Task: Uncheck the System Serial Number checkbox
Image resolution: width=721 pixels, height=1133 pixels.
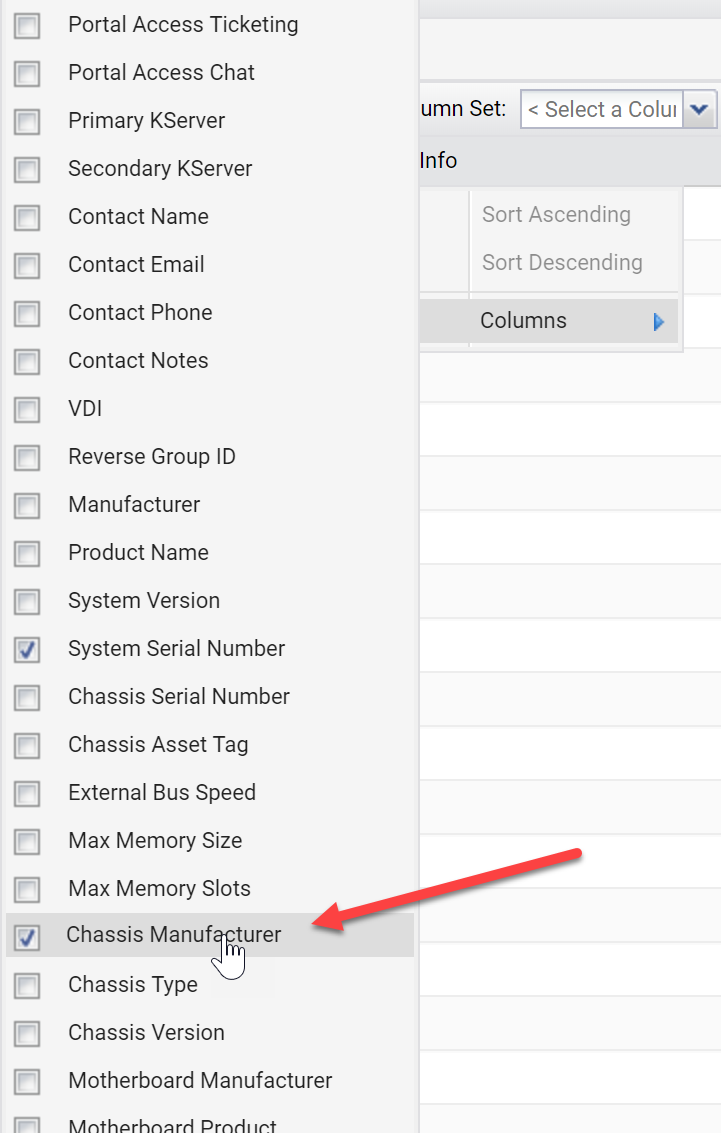Action: coord(27,649)
